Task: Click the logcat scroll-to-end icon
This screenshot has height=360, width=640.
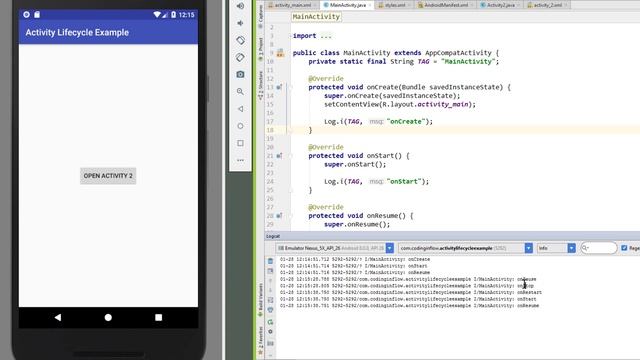Action: (x=270, y=271)
